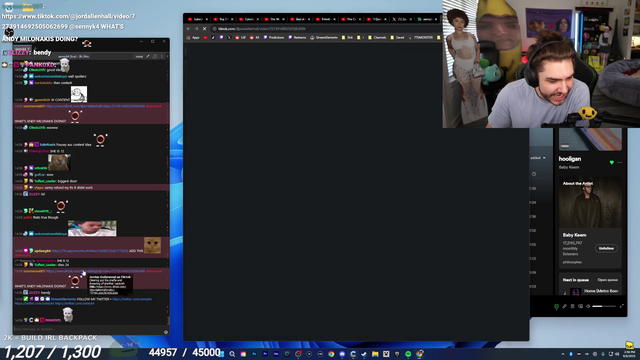Click the song title hooligan
640x360 pixels.
click(570, 159)
